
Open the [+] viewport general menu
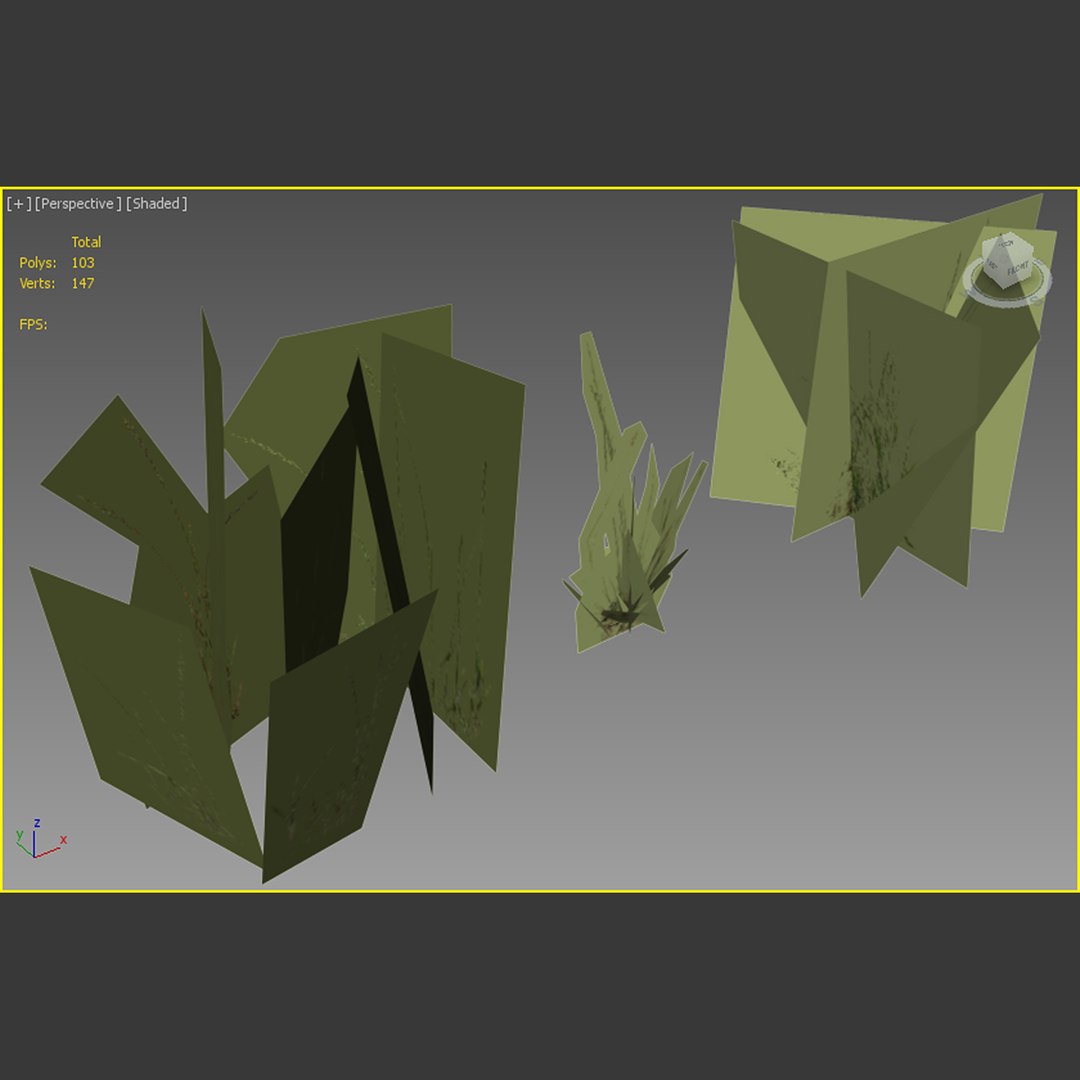pyautogui.click(x=19, y=204)
